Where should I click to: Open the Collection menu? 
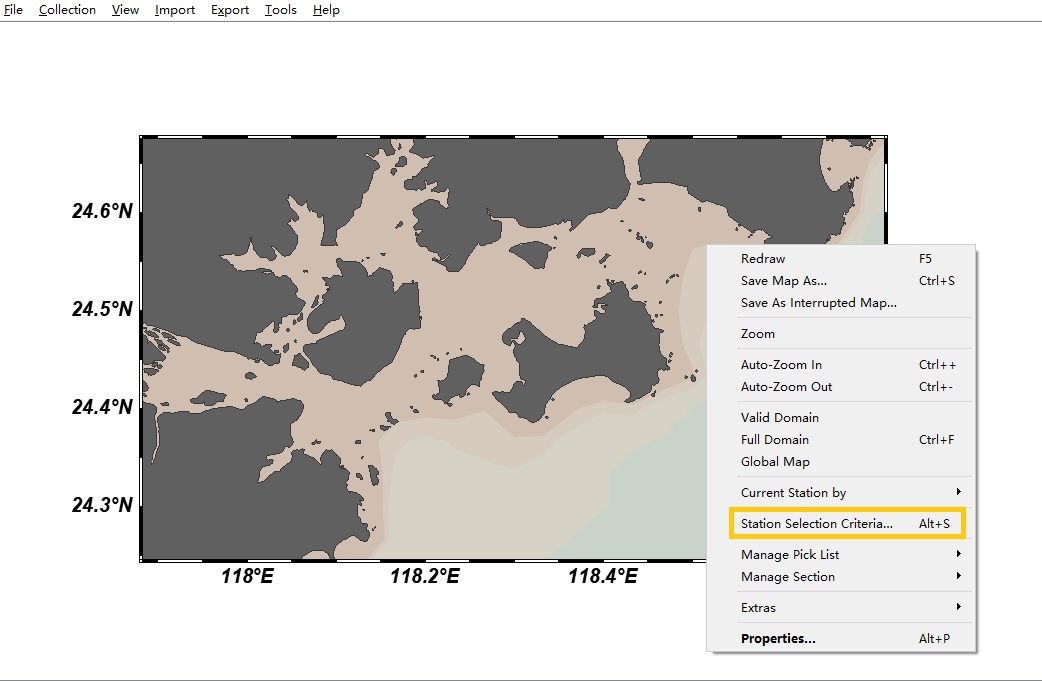pyautogui.click(x=67, y=10)
